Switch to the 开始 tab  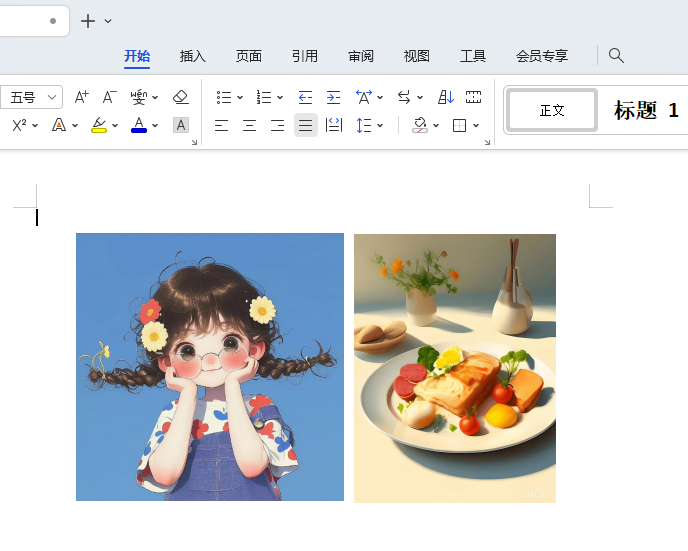(137, 56)
